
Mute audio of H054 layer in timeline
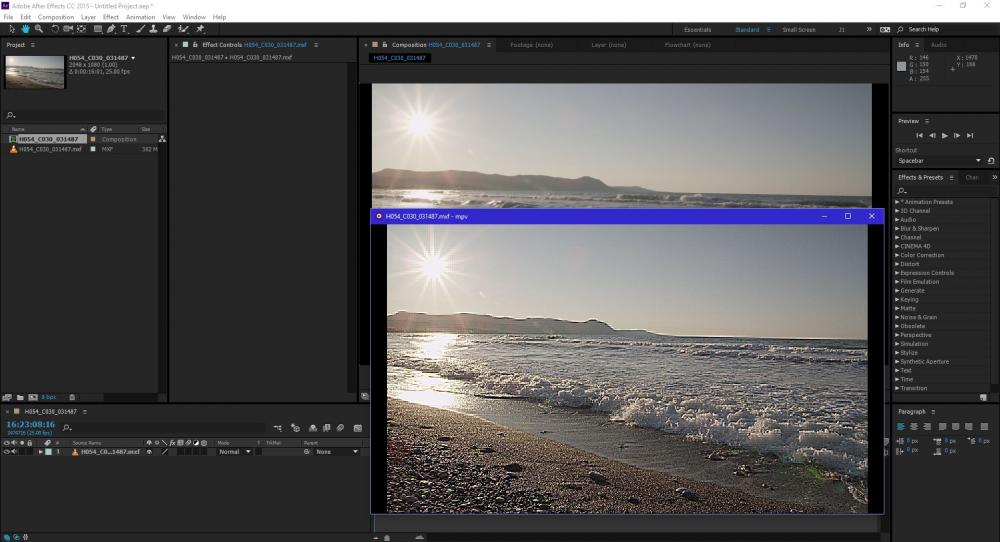(14, 452)
